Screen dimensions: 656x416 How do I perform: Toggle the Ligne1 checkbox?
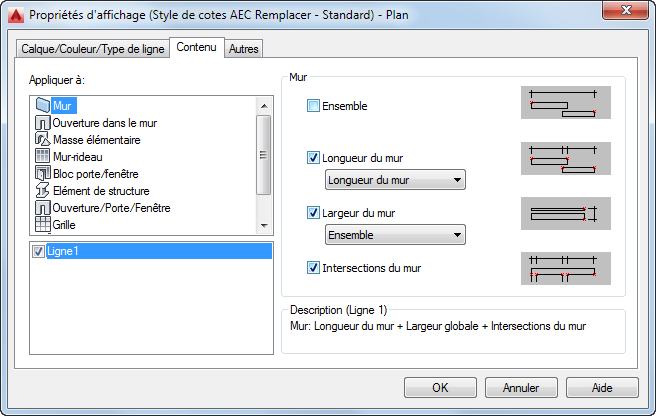point(38,251)
